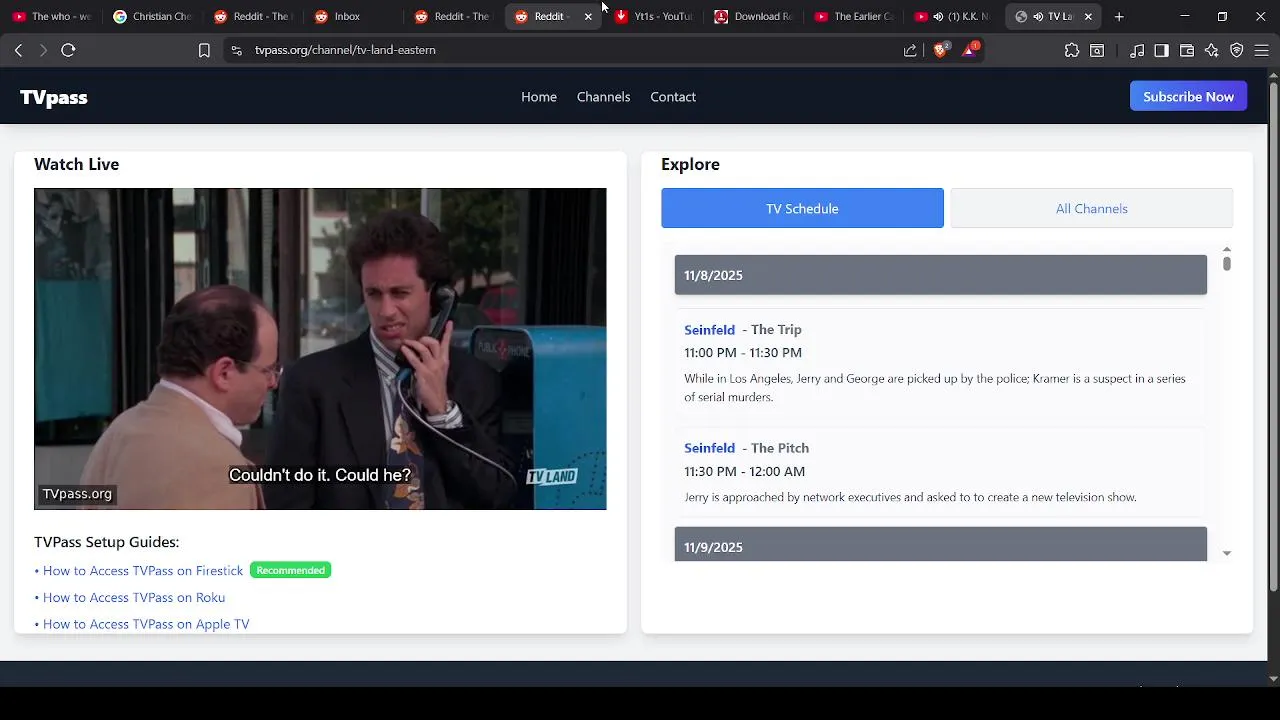This screenshot has height=720, width=1280.
Task: Switch to the Christian Google tab
Action: [152, 16]
